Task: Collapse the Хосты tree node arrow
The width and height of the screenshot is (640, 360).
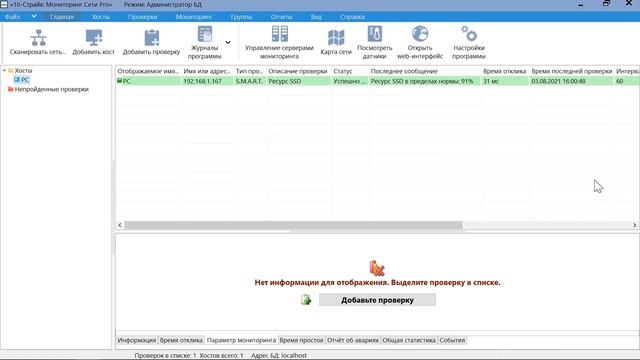Action: (4, 71)
